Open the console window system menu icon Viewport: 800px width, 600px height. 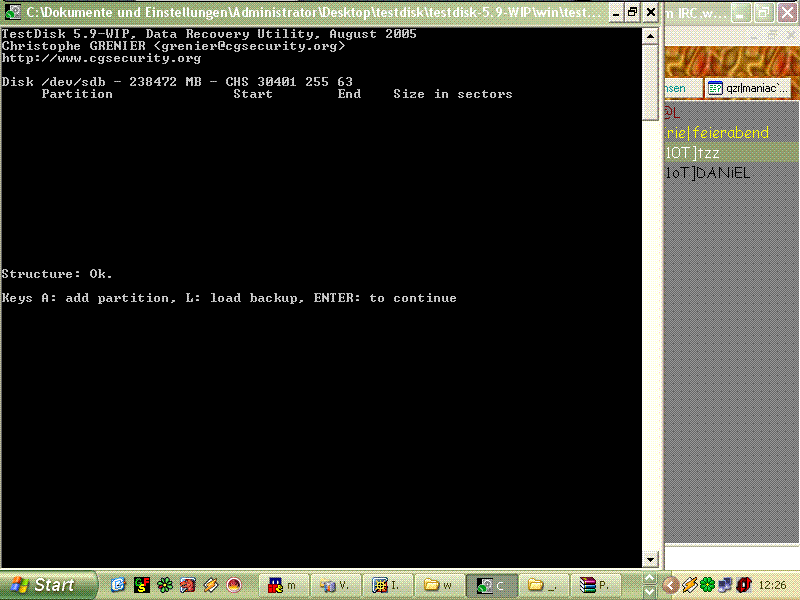point(12,12)
